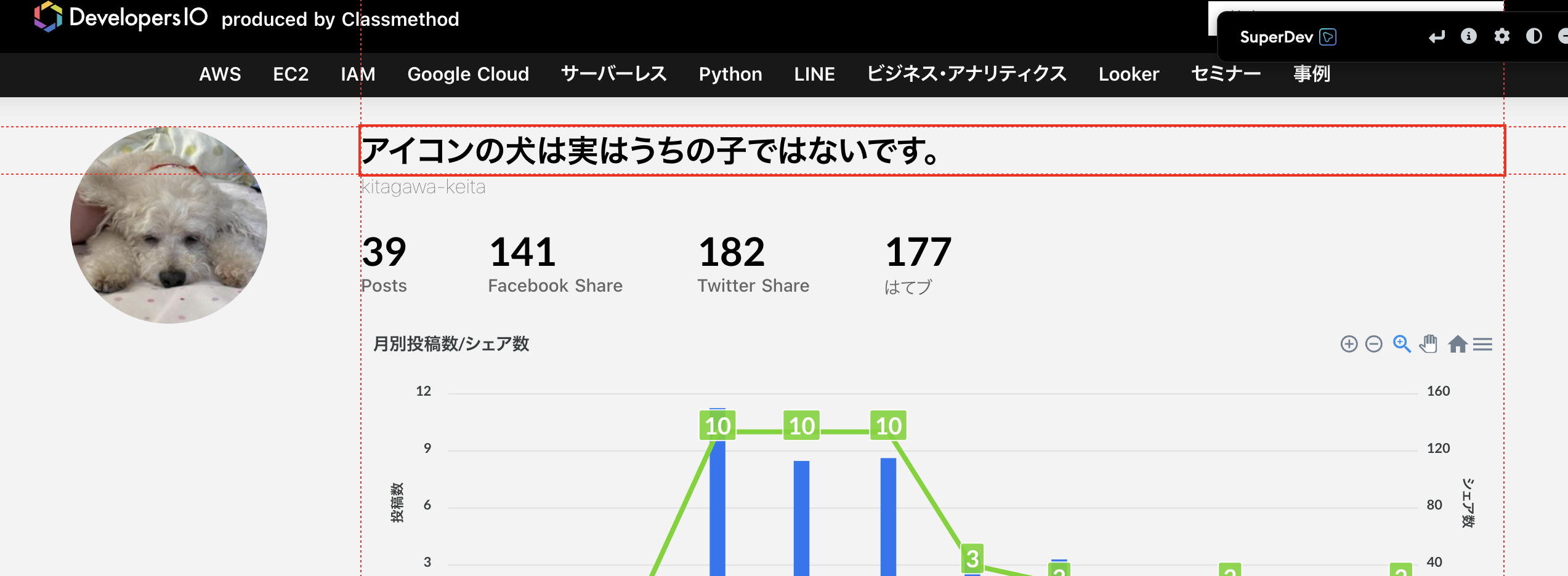Click the 141 Facebook Share stat
1568x576 pixels.
(555, 265)
